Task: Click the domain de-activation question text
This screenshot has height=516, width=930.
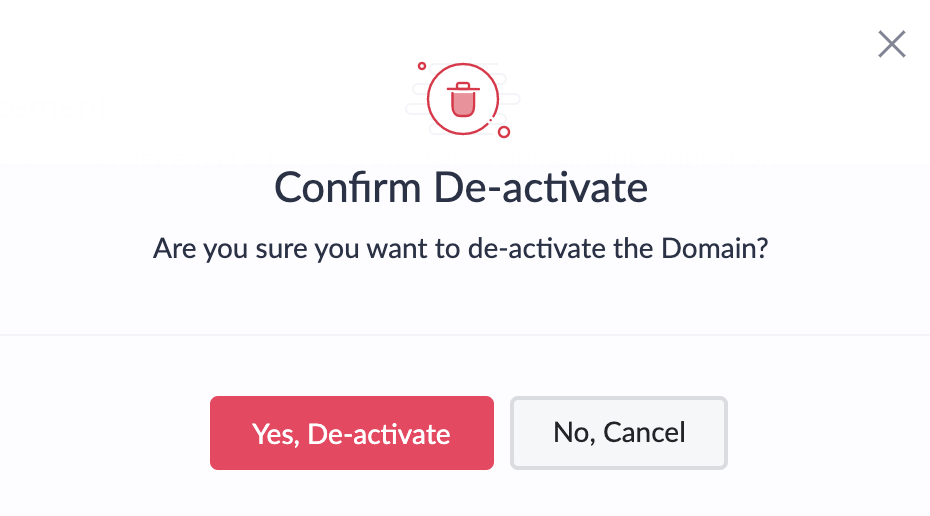Action: point(460,248)
